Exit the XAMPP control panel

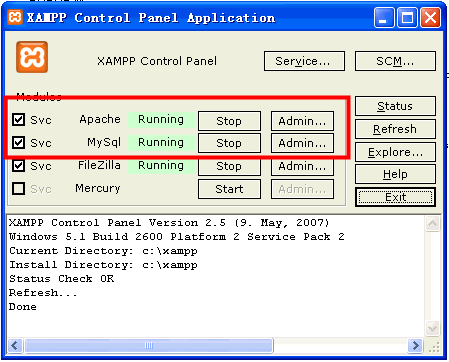[x=395, y=197]
